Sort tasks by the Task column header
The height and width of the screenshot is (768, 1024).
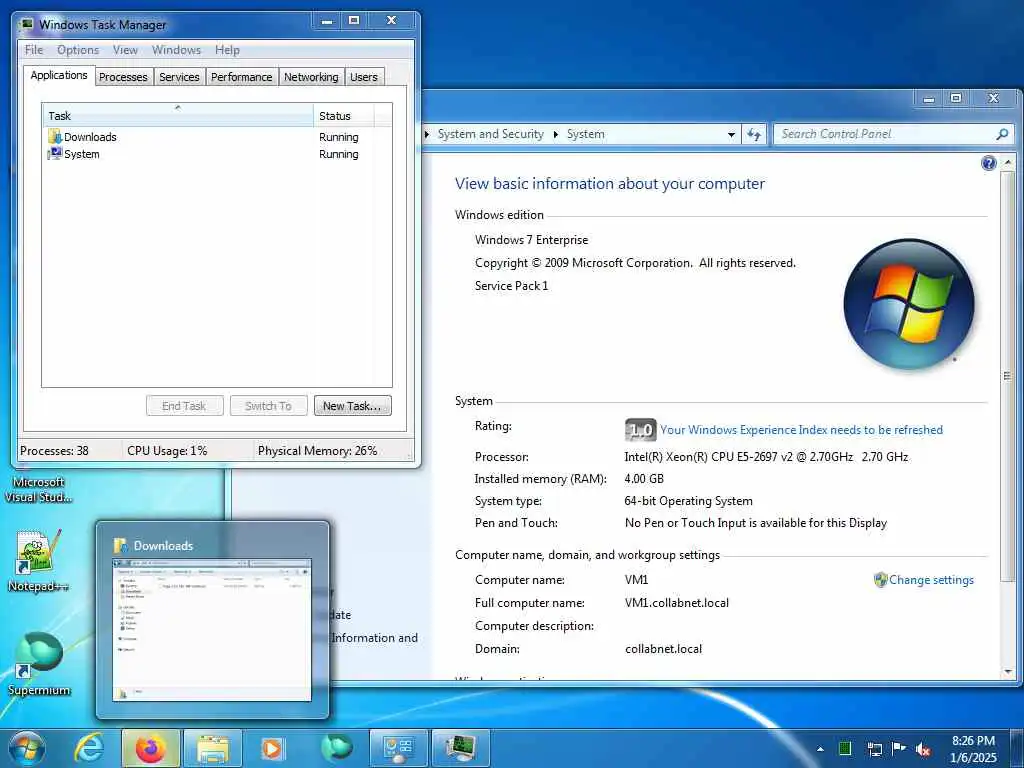pyautogui.click(x=178, y=116)
